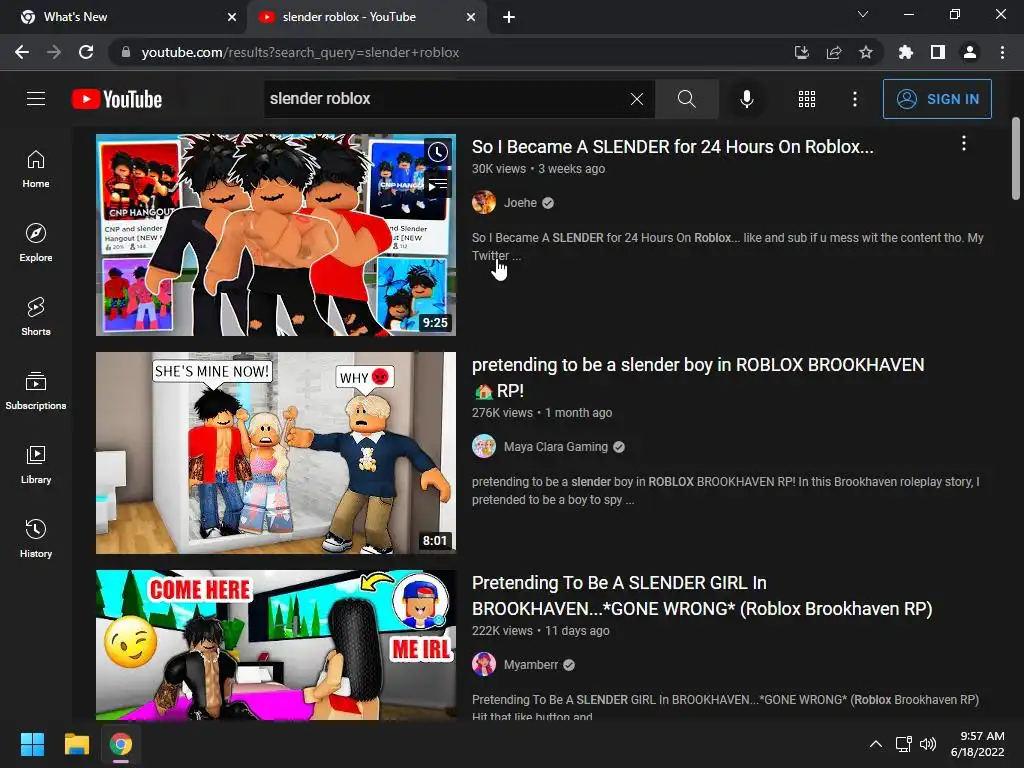Click Chrome icon in taskbar
The width and height of the screenshot is (1024, 768).
click(121, 744)
